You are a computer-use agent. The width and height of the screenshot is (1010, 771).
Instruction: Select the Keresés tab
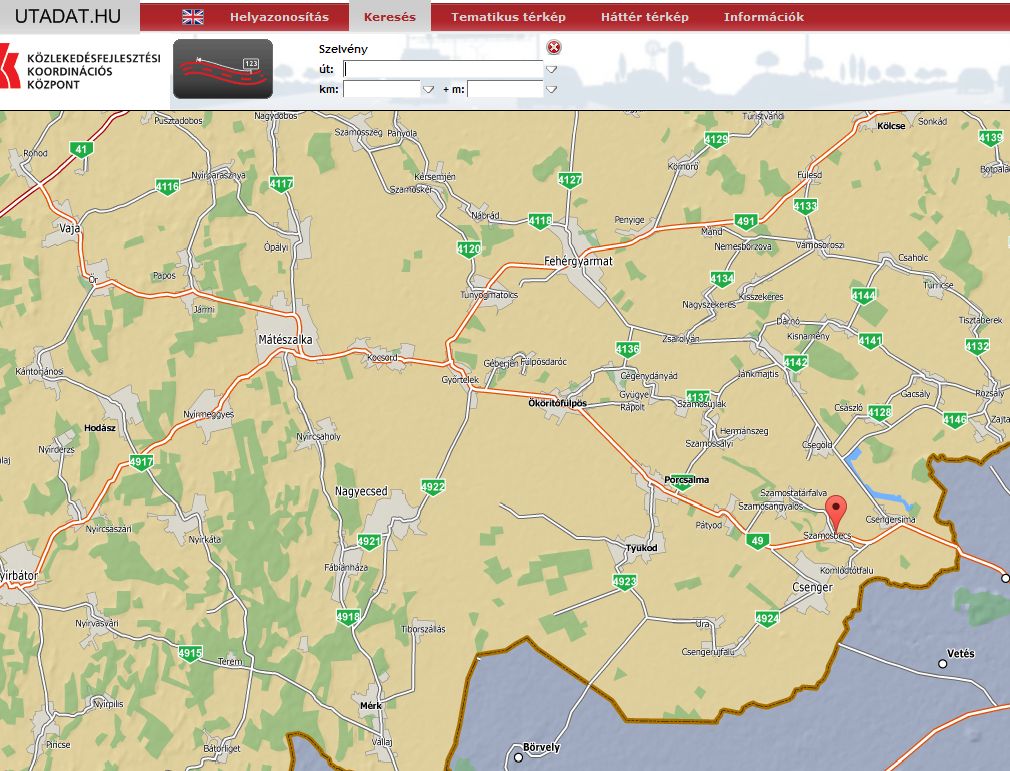(390, 17)
